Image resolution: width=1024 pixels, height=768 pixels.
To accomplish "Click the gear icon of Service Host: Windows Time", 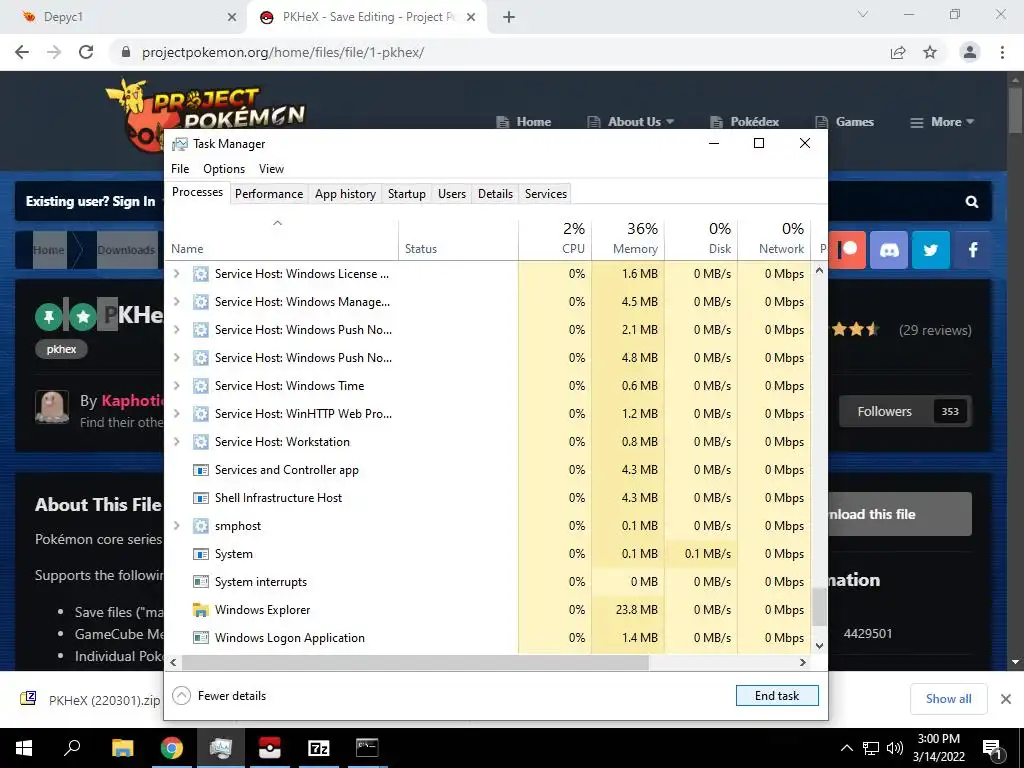I will [200, 386].
